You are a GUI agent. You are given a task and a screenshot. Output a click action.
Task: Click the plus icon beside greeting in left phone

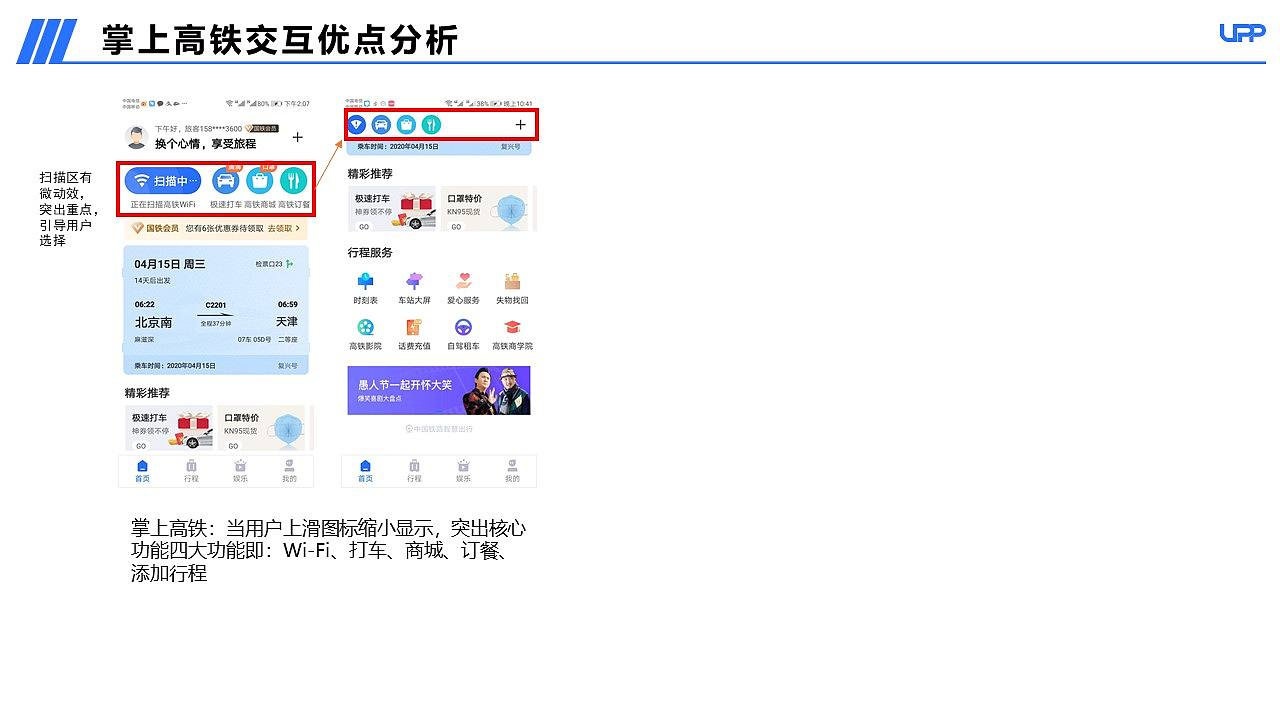pyautogui.click(x=297, y=137)
